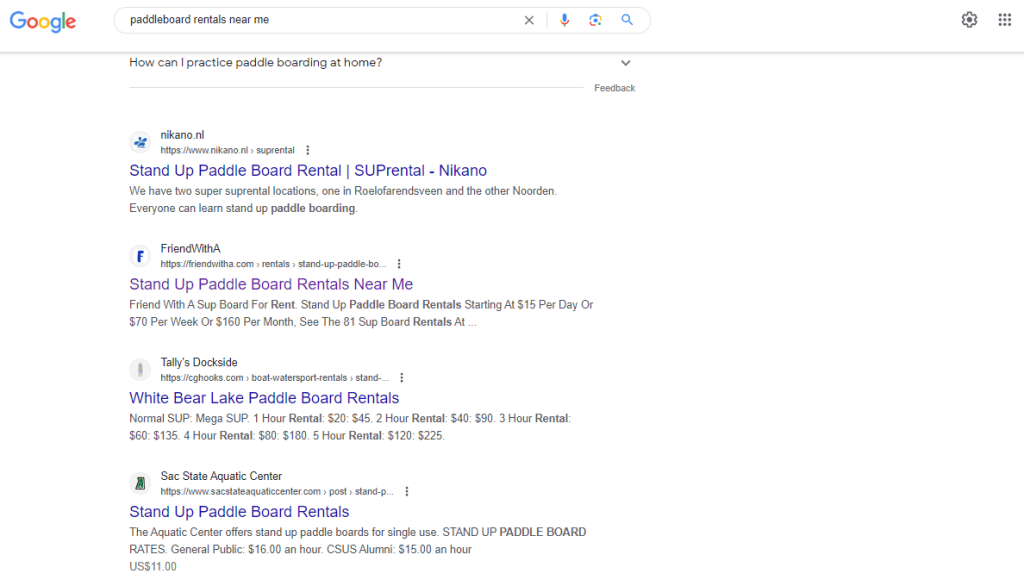This screenshot has height=586, width=1024.
Task: Click the 'Friend With A Sup Board For Rent' snippet
Action: pyautogui.click(x=361, y=313)
